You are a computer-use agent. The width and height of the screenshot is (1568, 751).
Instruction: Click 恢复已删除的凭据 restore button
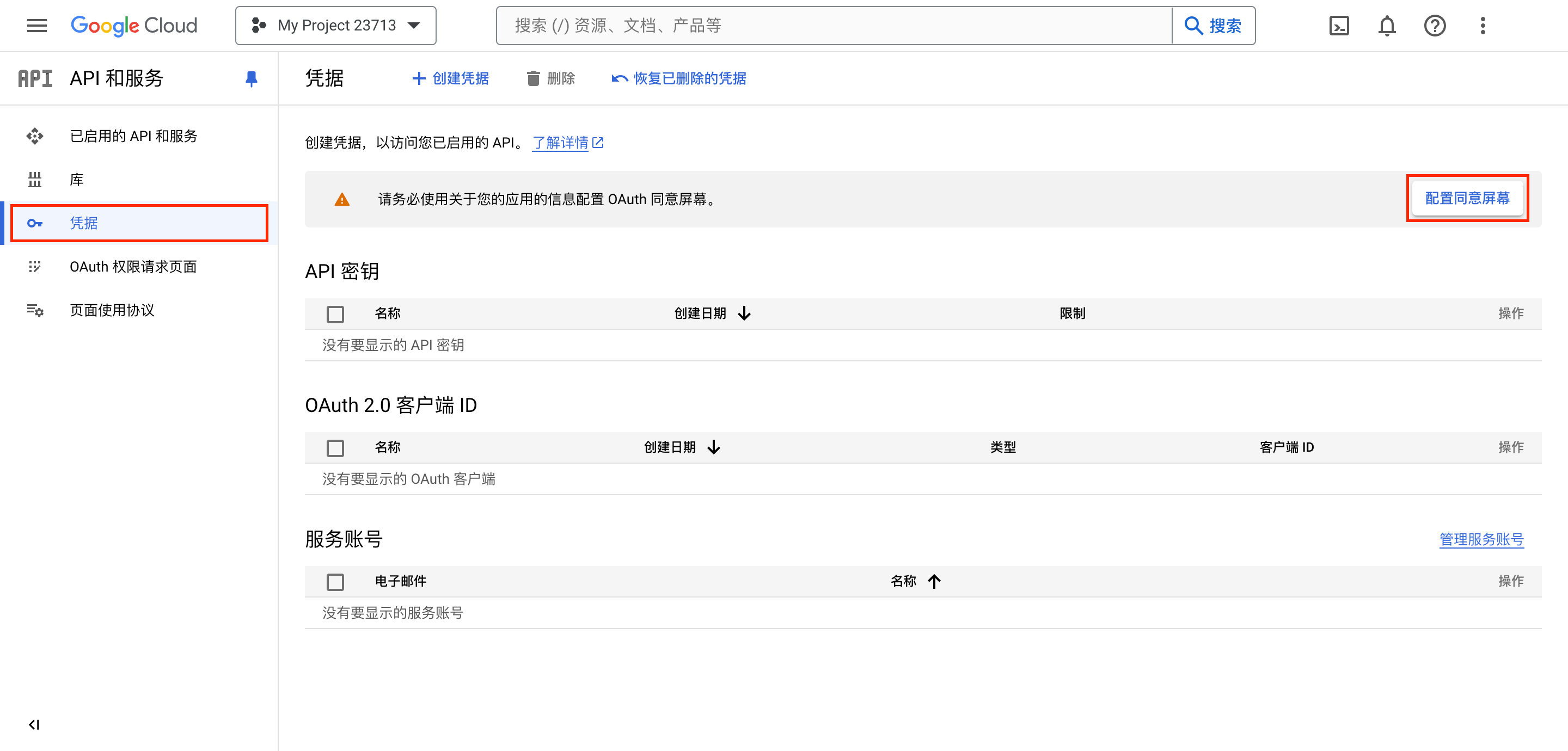[x=679, y=78]
